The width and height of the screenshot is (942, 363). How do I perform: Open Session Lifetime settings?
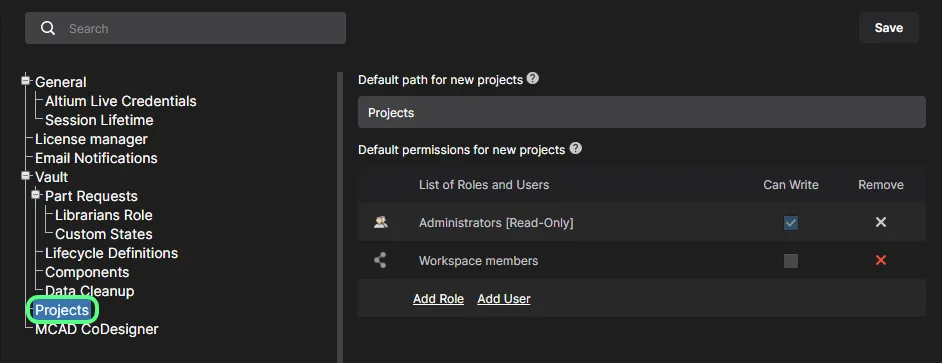point(99,120)
